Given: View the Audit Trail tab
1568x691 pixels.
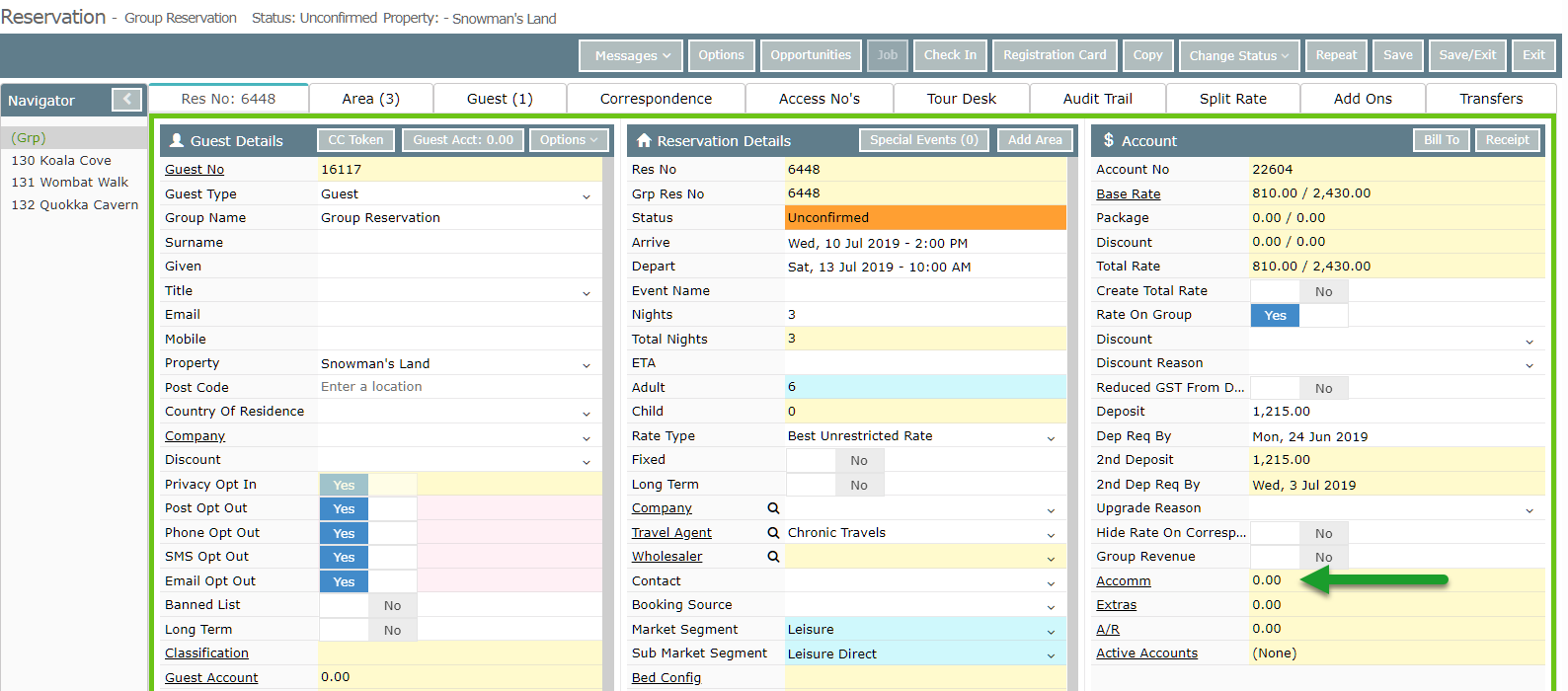Looking at the screenshot, I should click(x=1098, y=99).
